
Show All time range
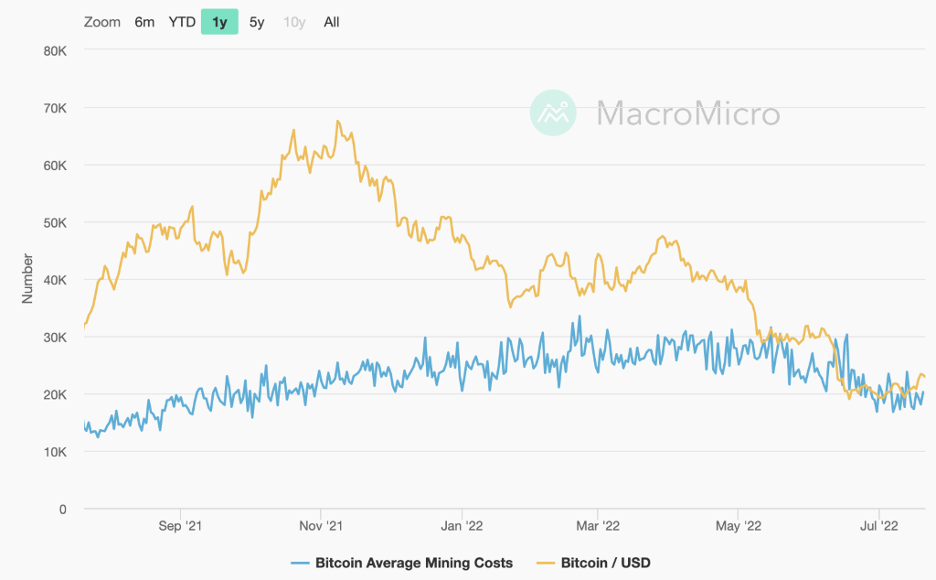pos(331,22)
